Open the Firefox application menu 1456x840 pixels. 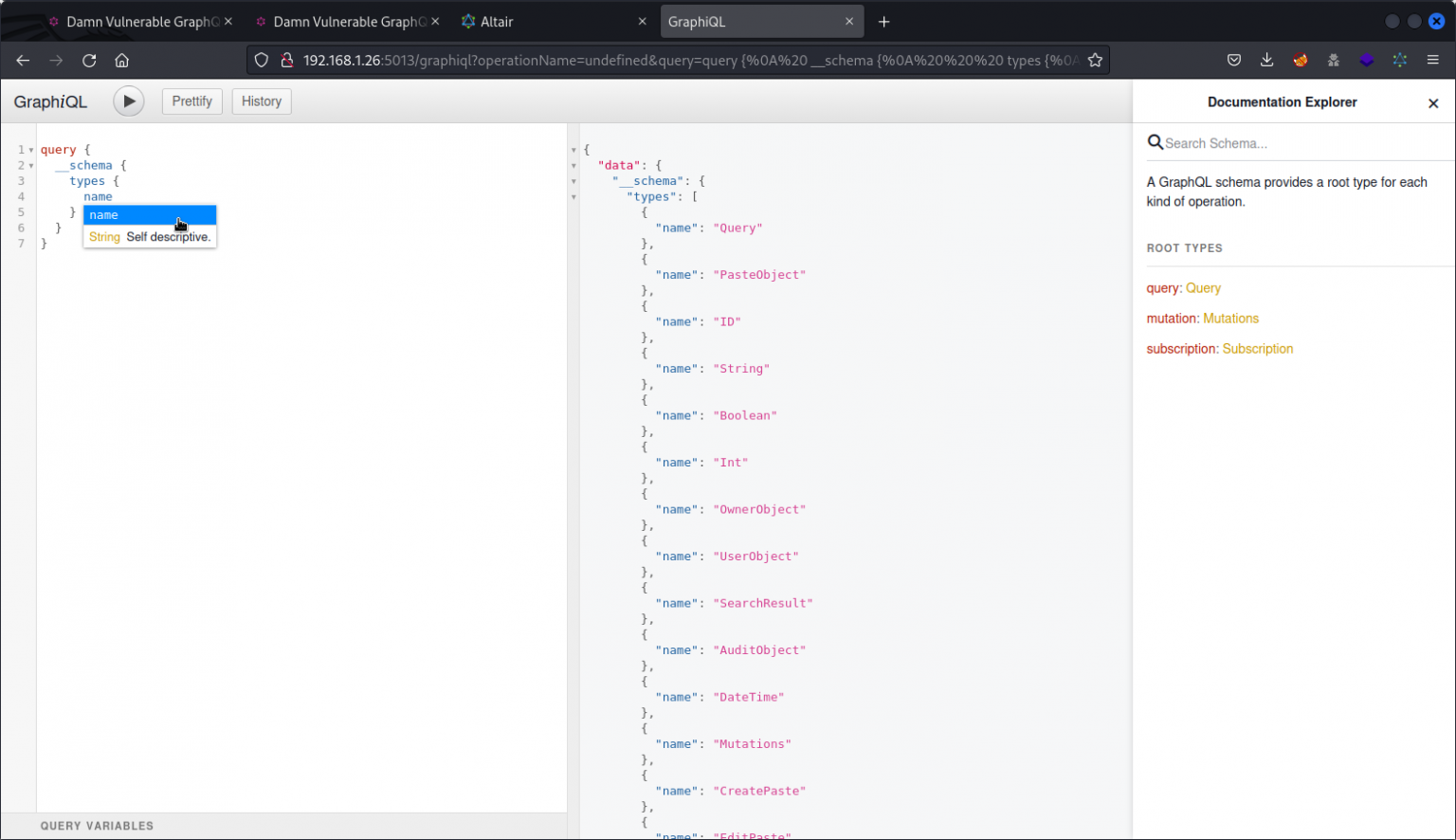pos(1432,60)
